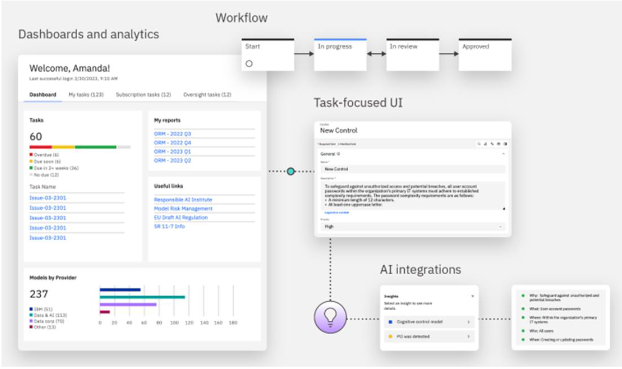622x369 pixels.
Task: Click the green segment of the tasks bar
Action: tap(96, 147)
